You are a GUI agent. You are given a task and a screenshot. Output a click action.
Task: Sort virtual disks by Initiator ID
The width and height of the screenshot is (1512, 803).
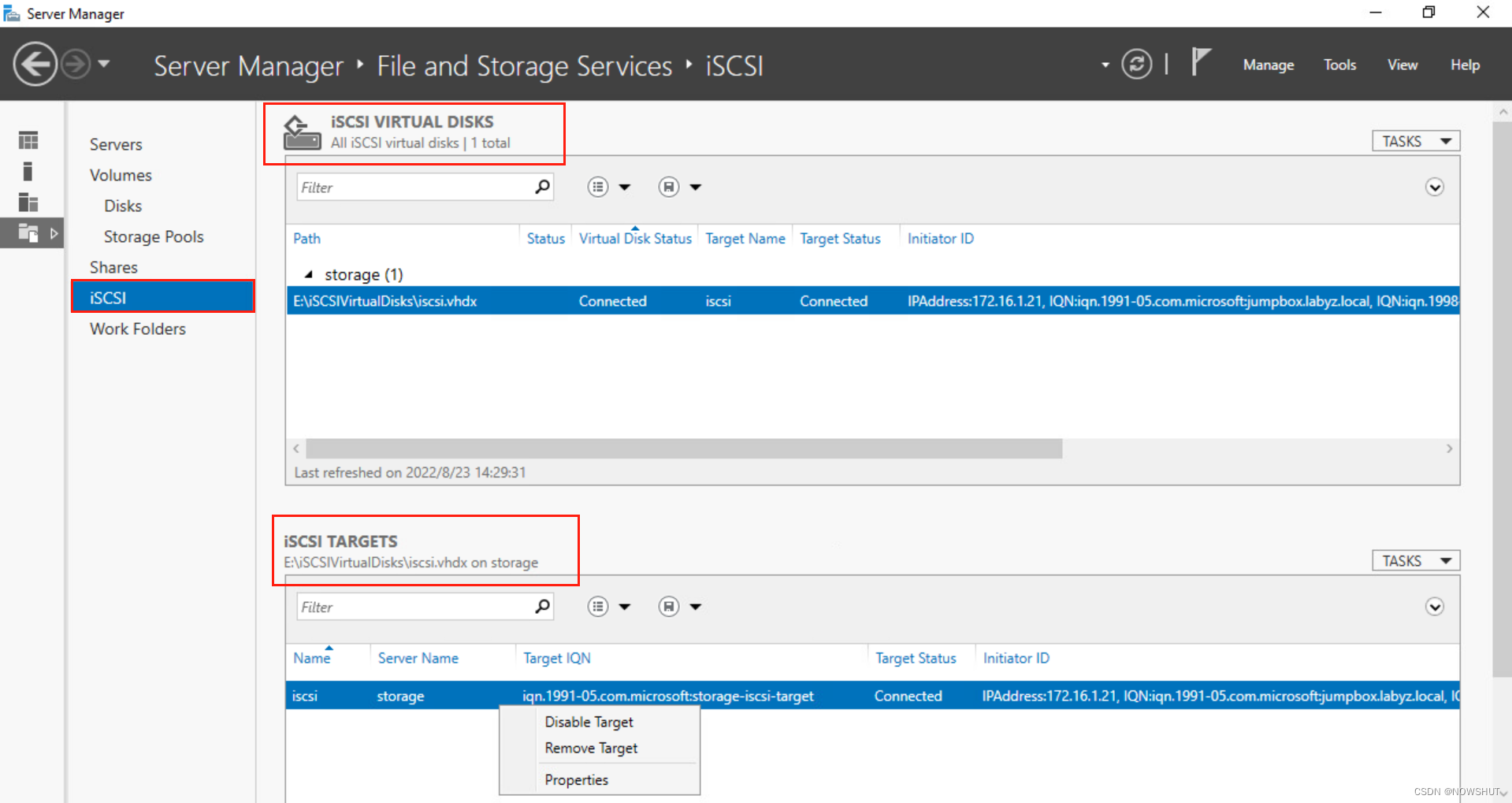click(941, 238)
